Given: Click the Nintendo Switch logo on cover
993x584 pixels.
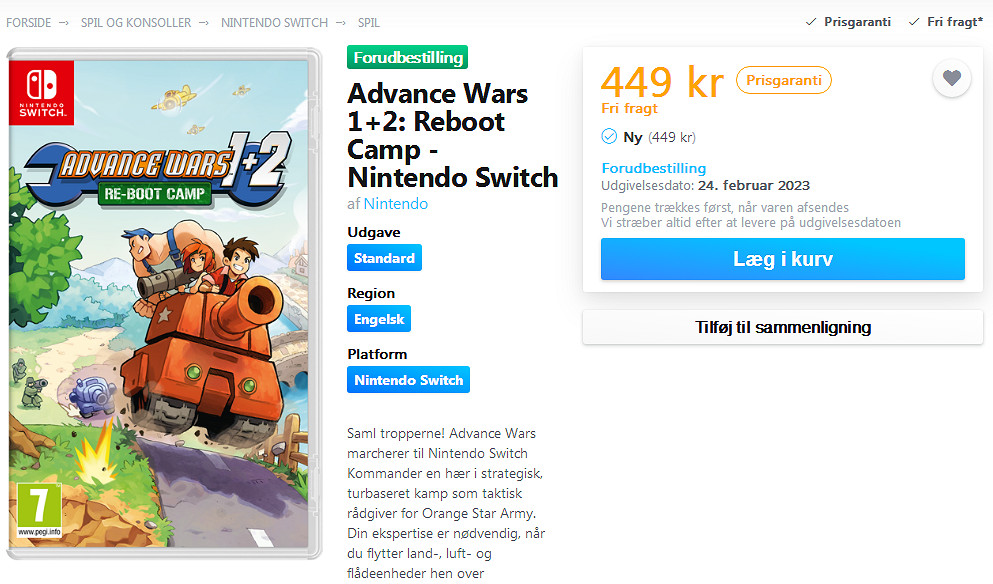Looking at the screenshot, I should click(40, 93).
